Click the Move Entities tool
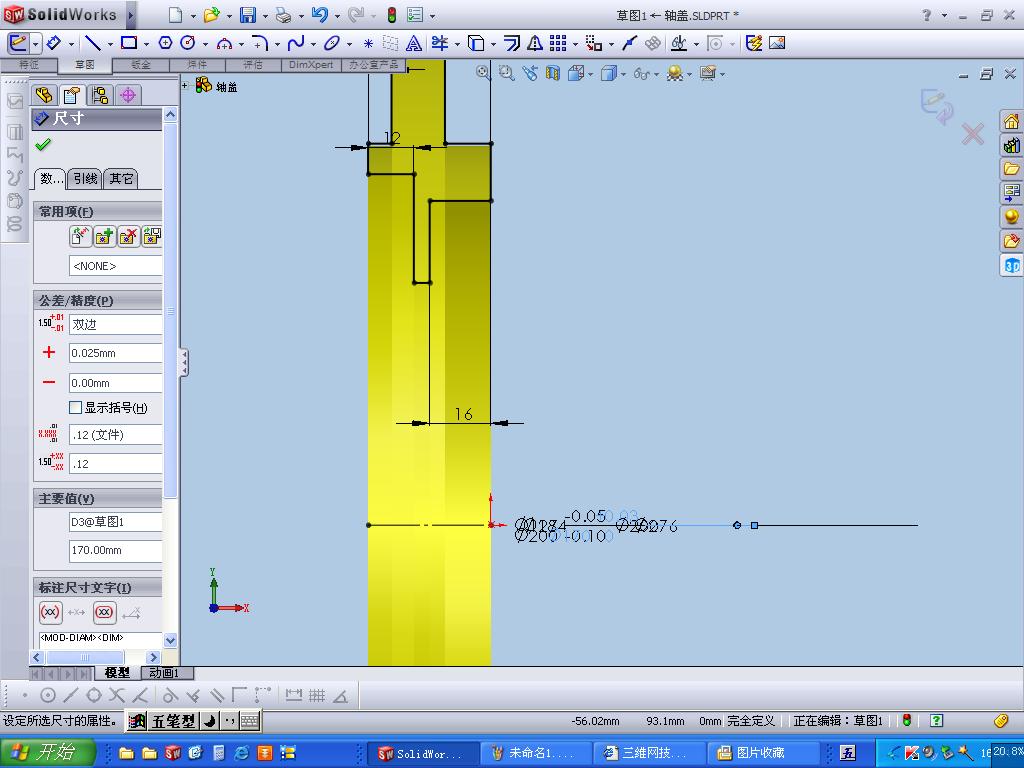Image resolution: width=1024 pixels, height=768 pixels. coord(594,44)
